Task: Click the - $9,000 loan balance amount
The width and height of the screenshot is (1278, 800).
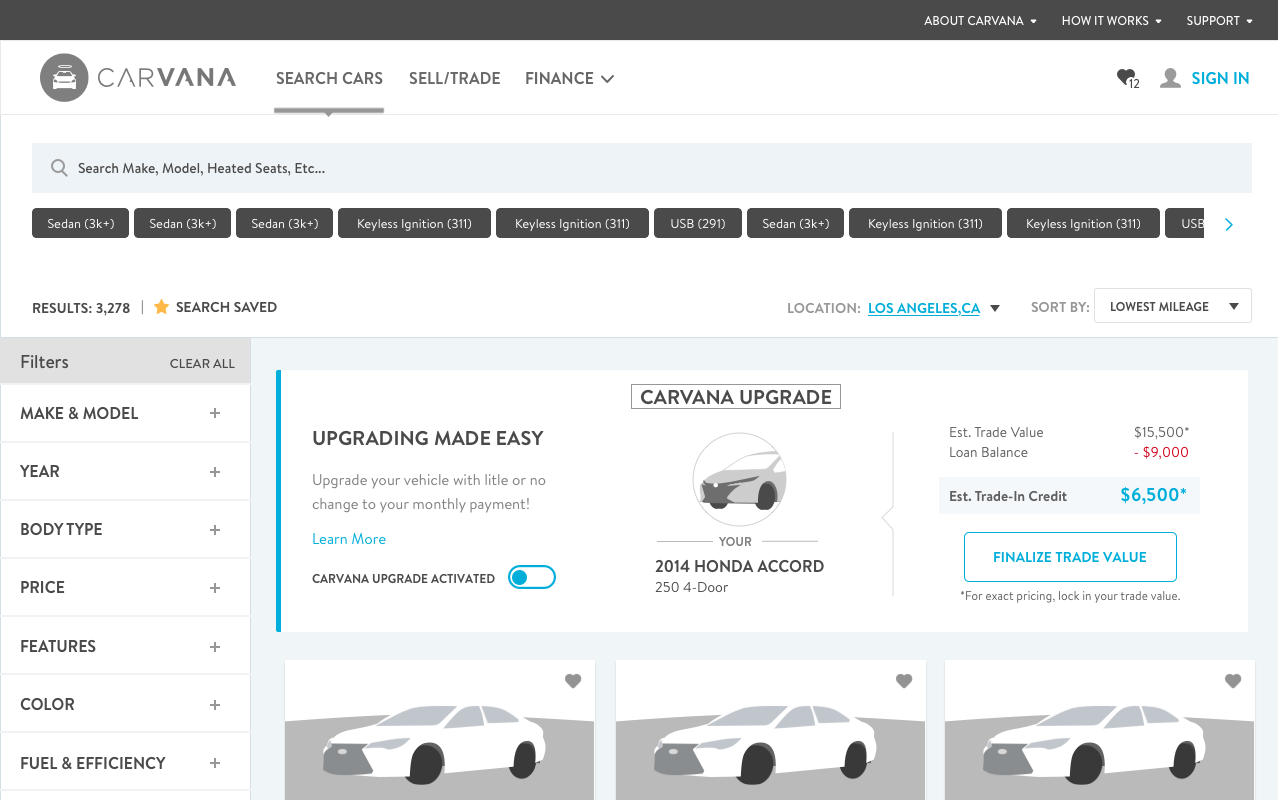Action: 1161,452
